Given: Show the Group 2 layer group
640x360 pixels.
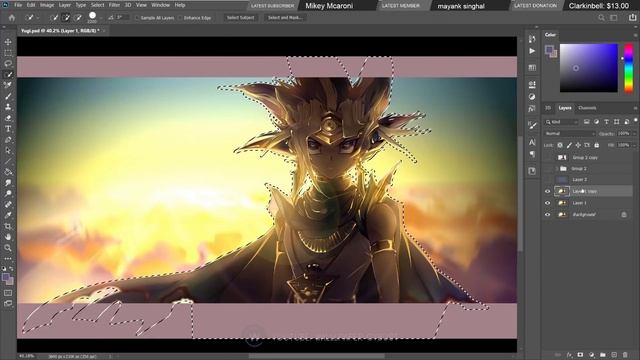Looking at the screenshot, I should (548, 169).
